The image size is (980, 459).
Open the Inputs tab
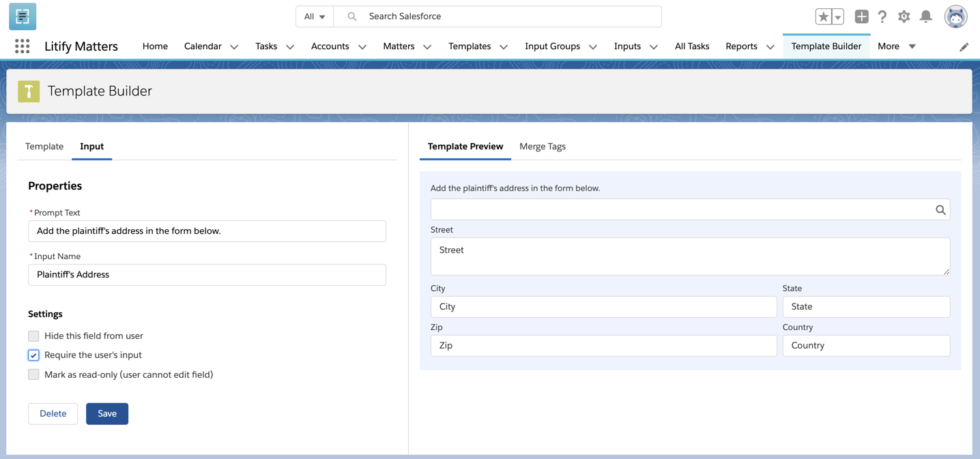click(x=628, y=46)
